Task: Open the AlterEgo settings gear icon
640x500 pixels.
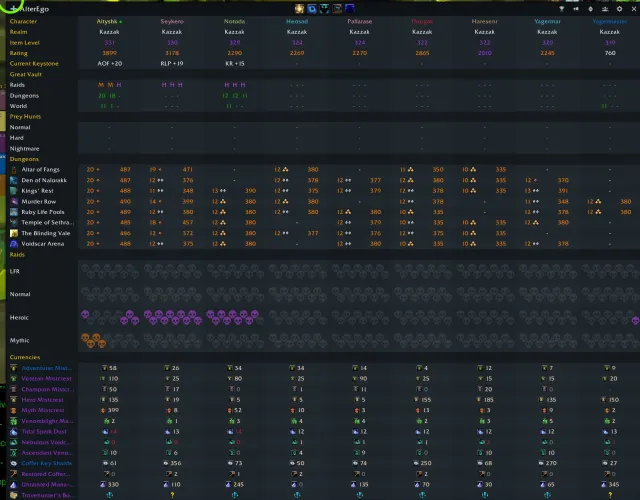Action: coord(619,9)
